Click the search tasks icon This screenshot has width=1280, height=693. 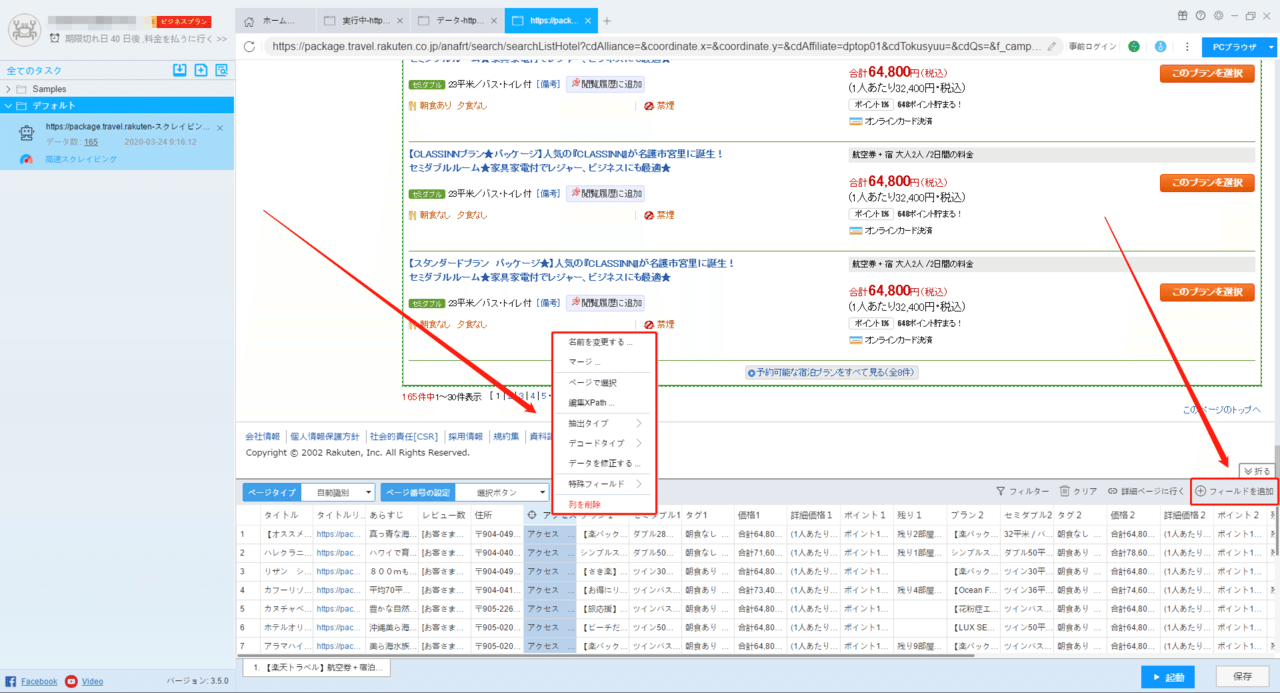221,70
